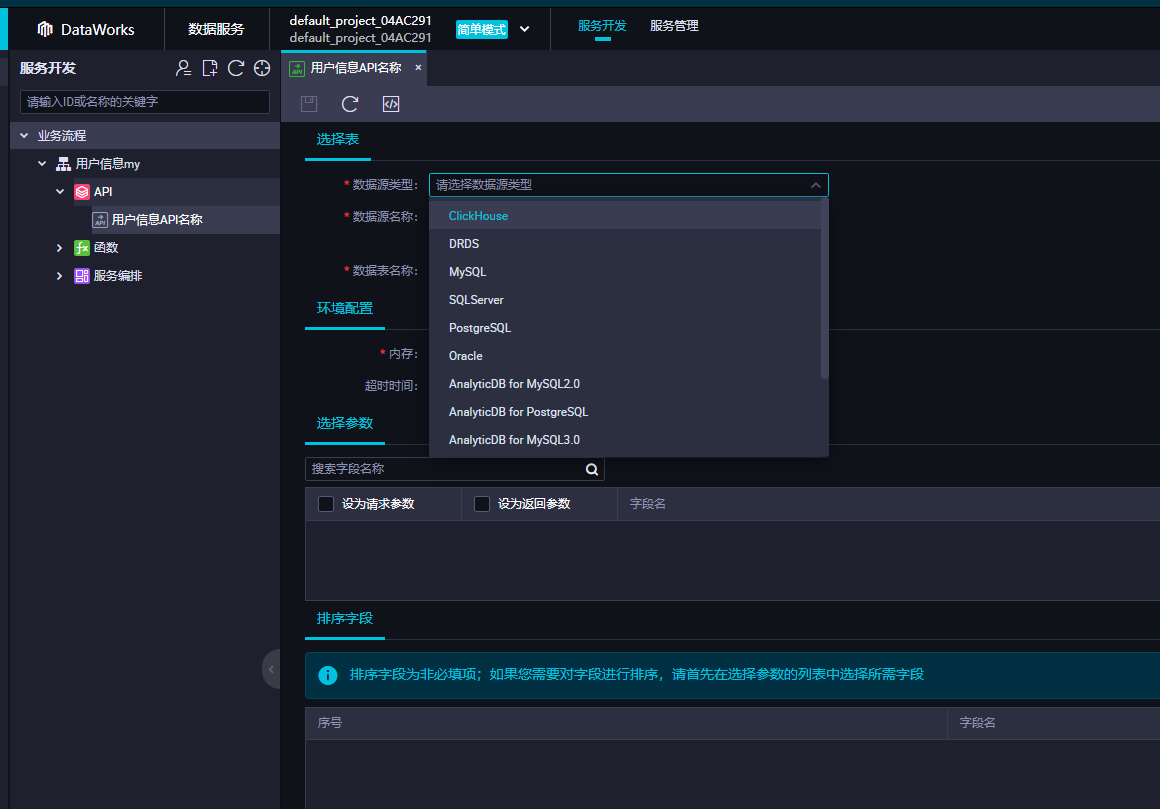Switch to the 服务开发 top tab

pyautogui.click(x=602, y=26)
